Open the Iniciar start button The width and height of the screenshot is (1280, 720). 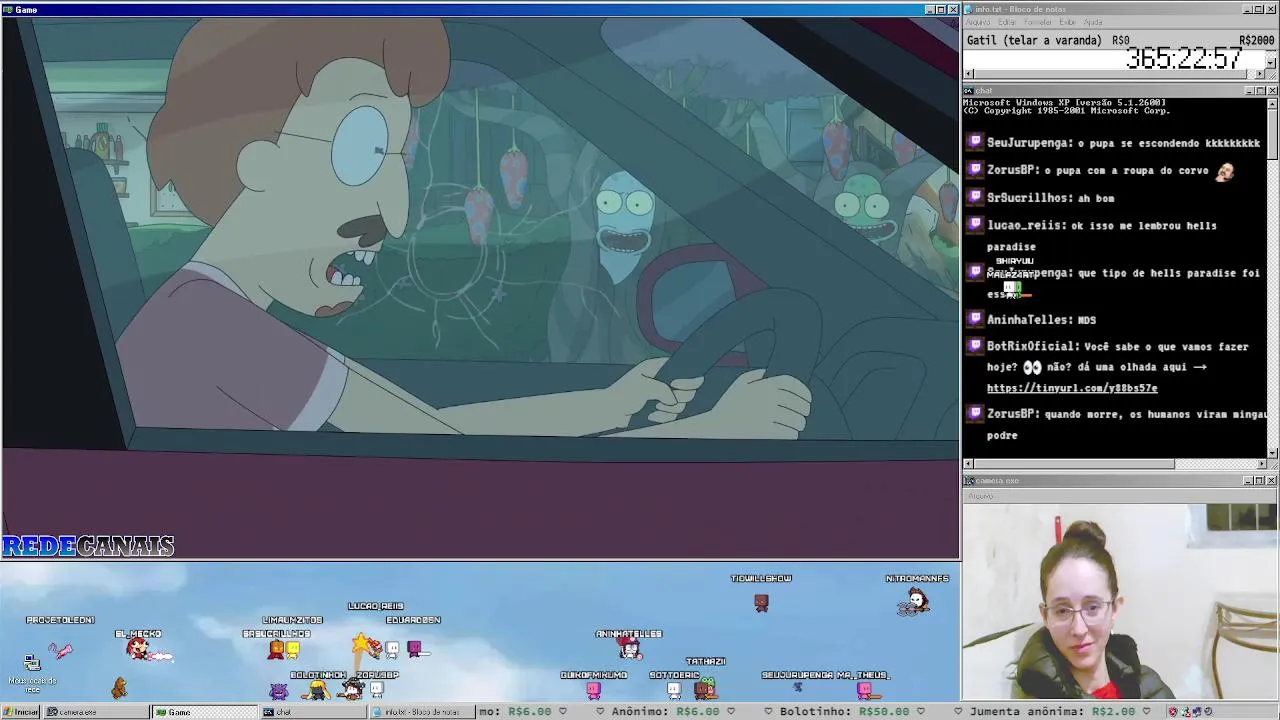coord(20,712)
